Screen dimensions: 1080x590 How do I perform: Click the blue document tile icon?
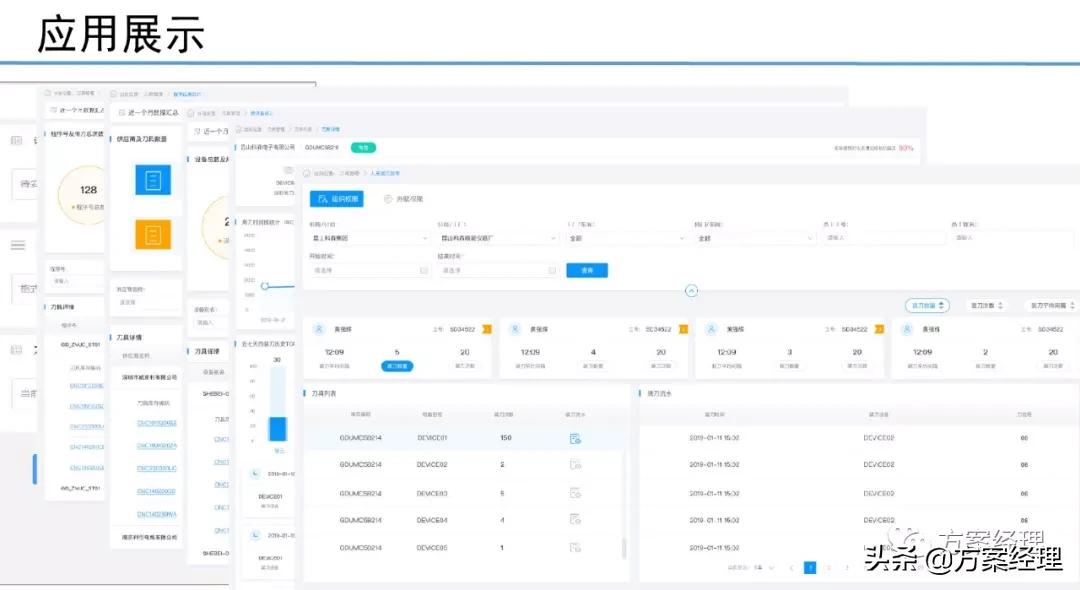pos(153,180)
